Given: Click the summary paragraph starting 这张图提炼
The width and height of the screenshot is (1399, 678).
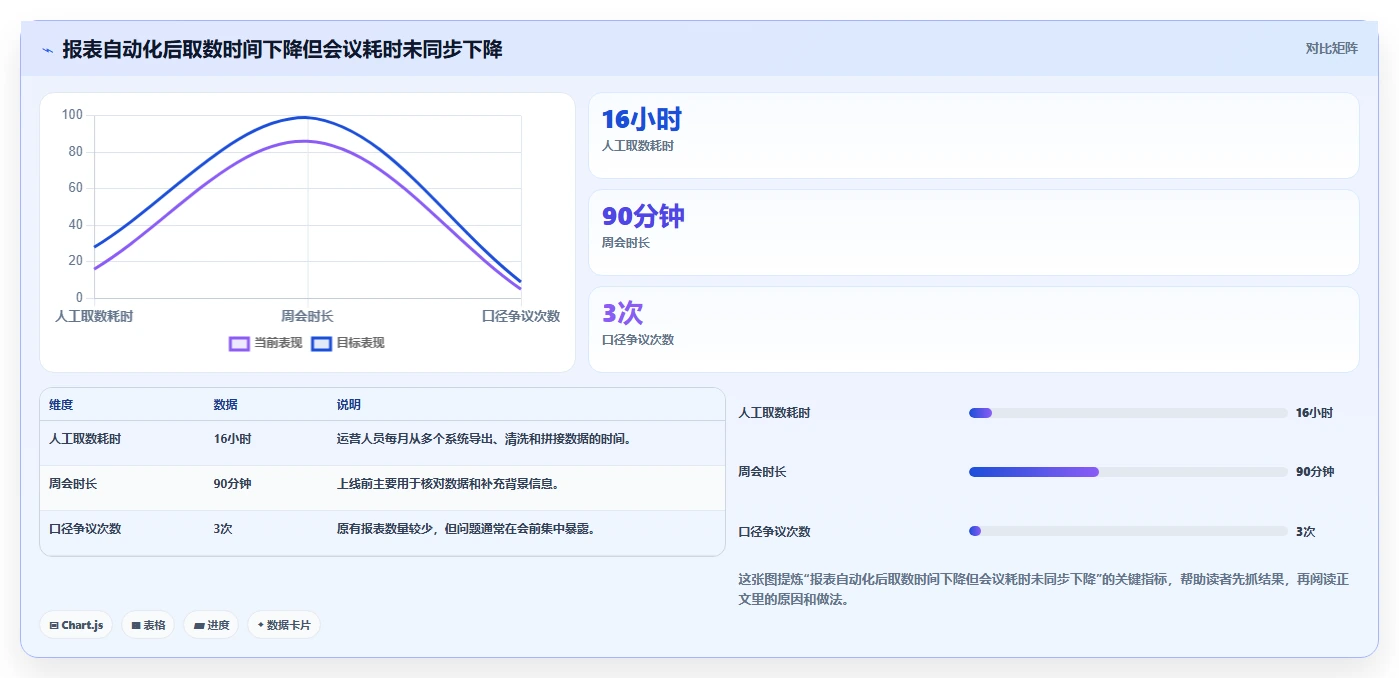Looking at the screenshot, I should (1043, 590).
